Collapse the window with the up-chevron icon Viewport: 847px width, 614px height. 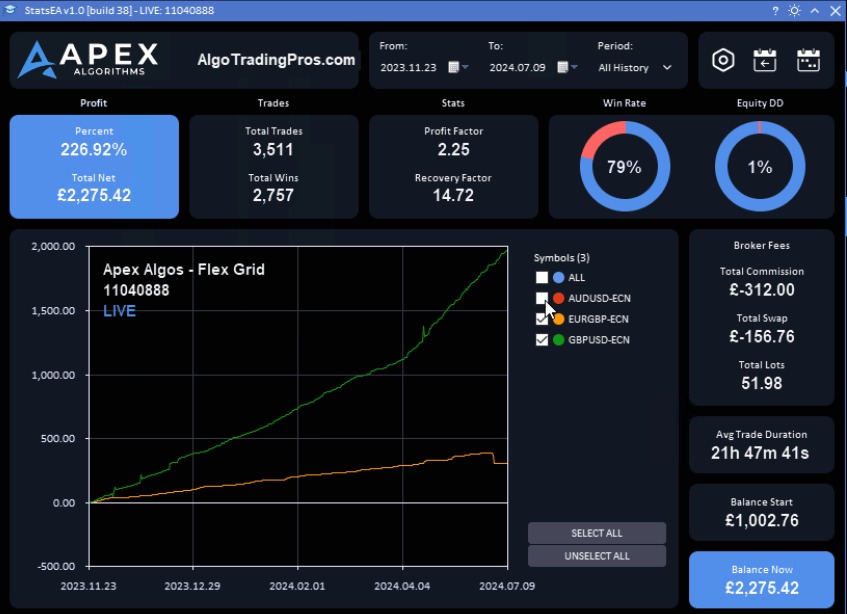pos(815,11)
